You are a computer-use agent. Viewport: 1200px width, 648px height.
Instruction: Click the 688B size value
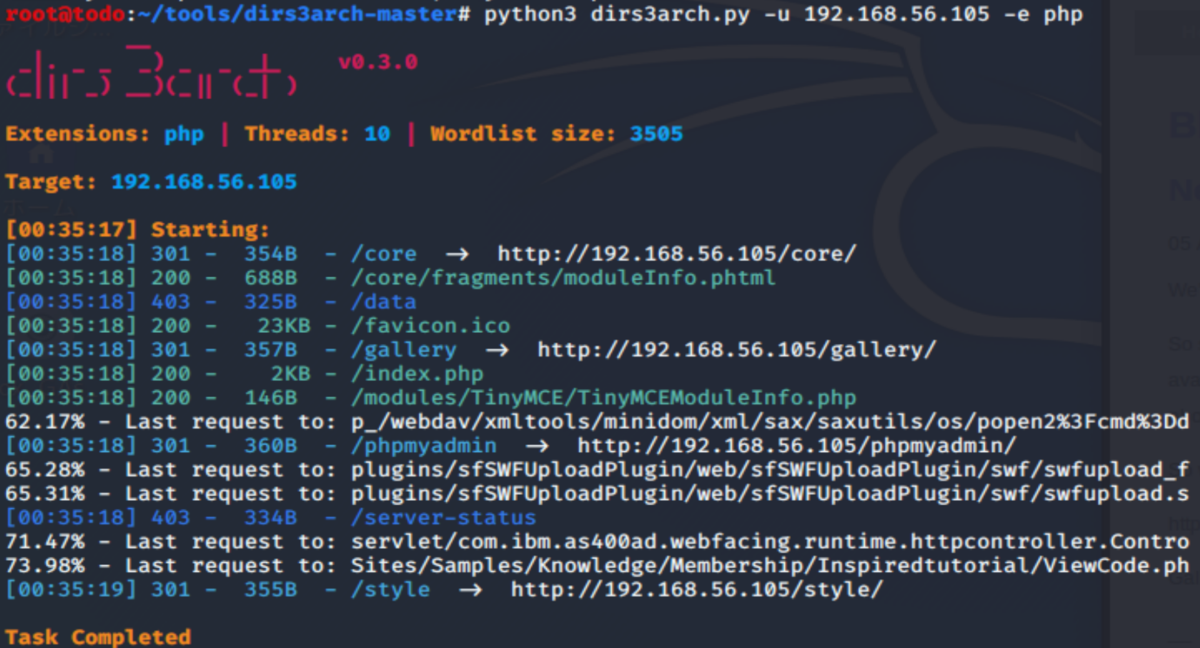[x=271, y=278]
